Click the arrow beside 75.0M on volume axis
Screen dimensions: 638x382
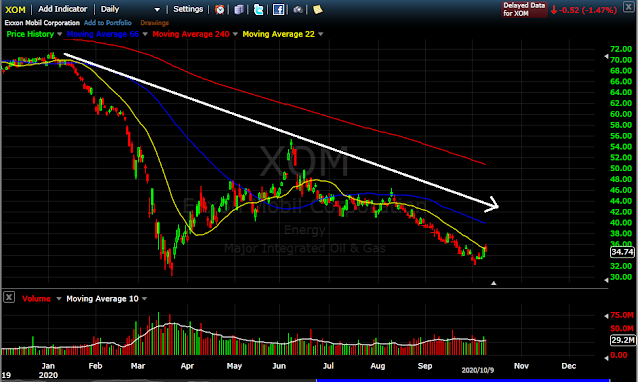tap(606, 316)
